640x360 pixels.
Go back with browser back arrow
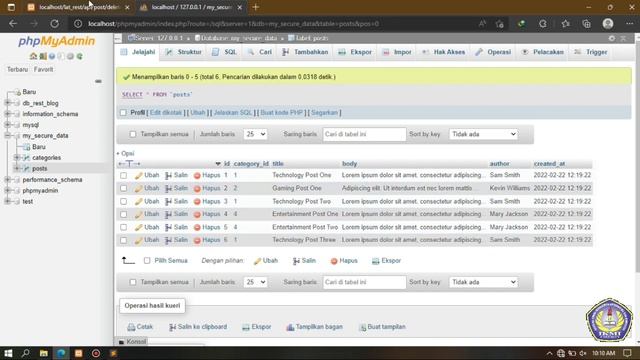13,24
